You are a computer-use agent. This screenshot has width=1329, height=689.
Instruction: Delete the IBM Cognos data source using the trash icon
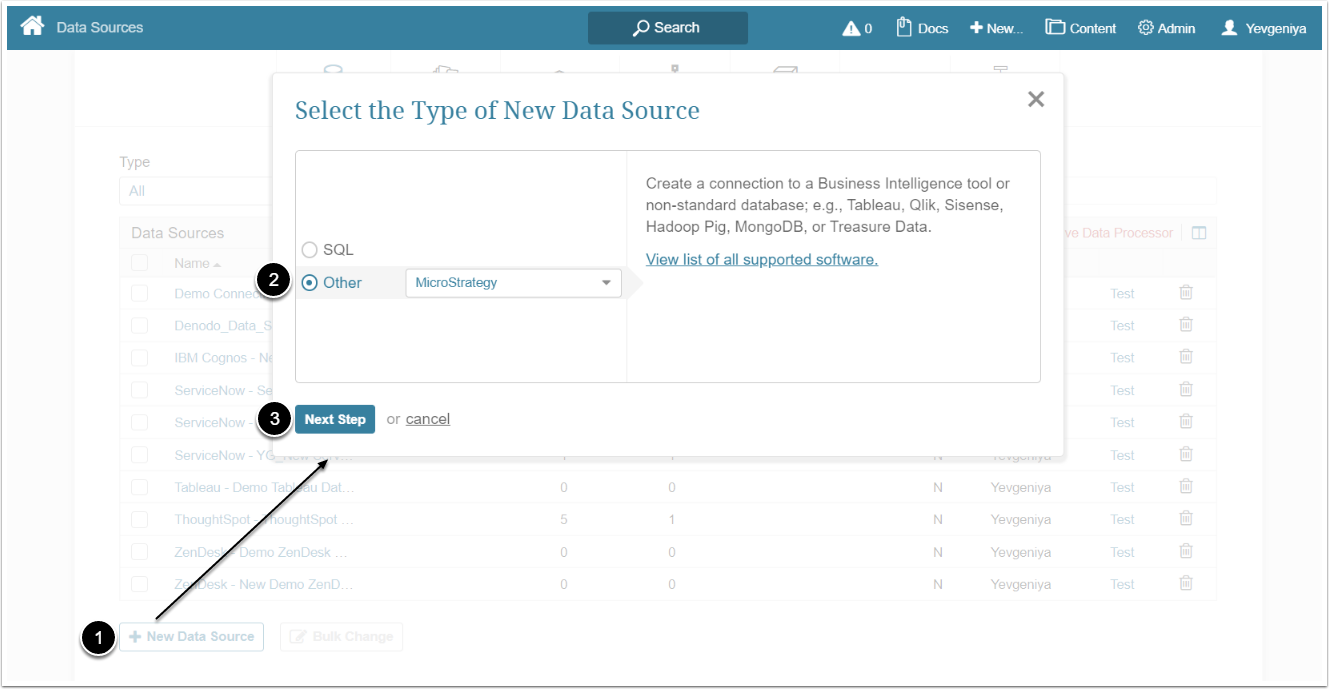pos(1186,357)
